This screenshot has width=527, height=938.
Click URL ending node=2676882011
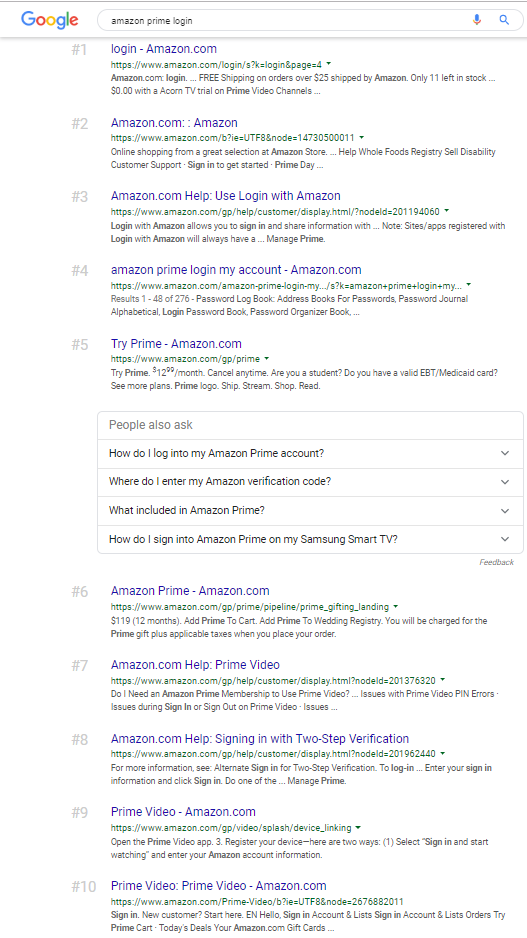[x=257, y=902]
